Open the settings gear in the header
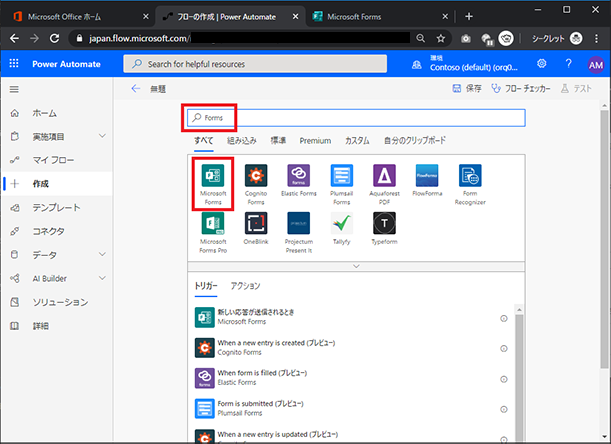This screenshot has height=444, width=611. [x=542, y=64]
